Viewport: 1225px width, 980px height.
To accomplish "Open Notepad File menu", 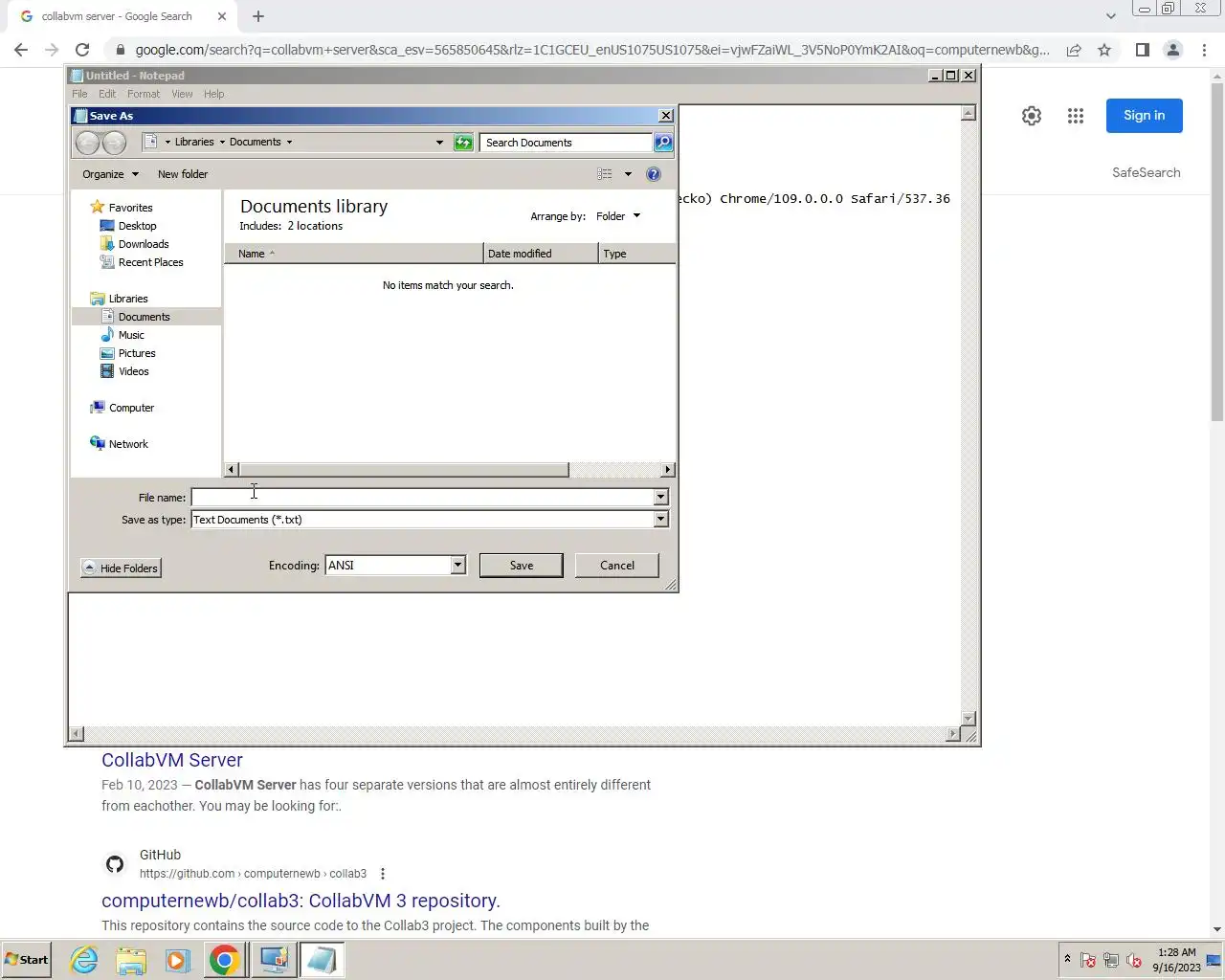I will (79, 94).
